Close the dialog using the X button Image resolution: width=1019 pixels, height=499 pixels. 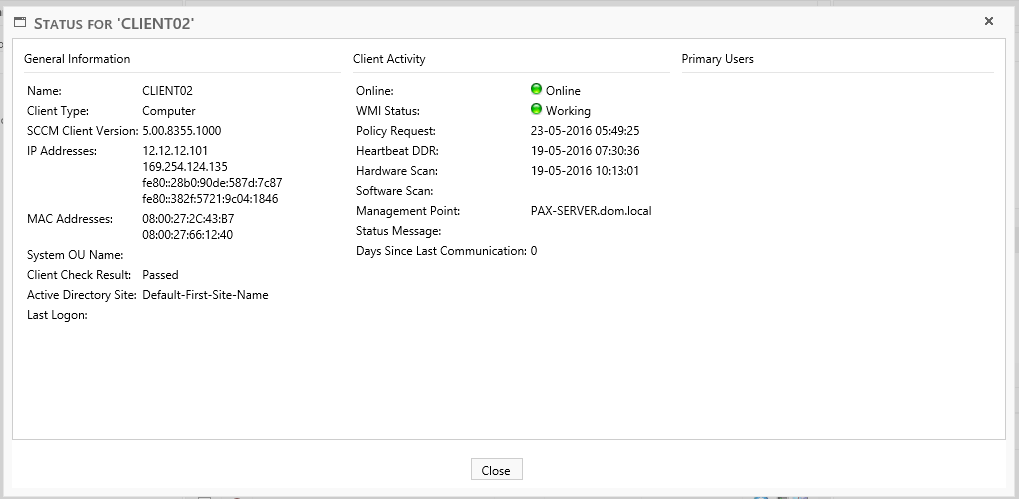point(988,21)
